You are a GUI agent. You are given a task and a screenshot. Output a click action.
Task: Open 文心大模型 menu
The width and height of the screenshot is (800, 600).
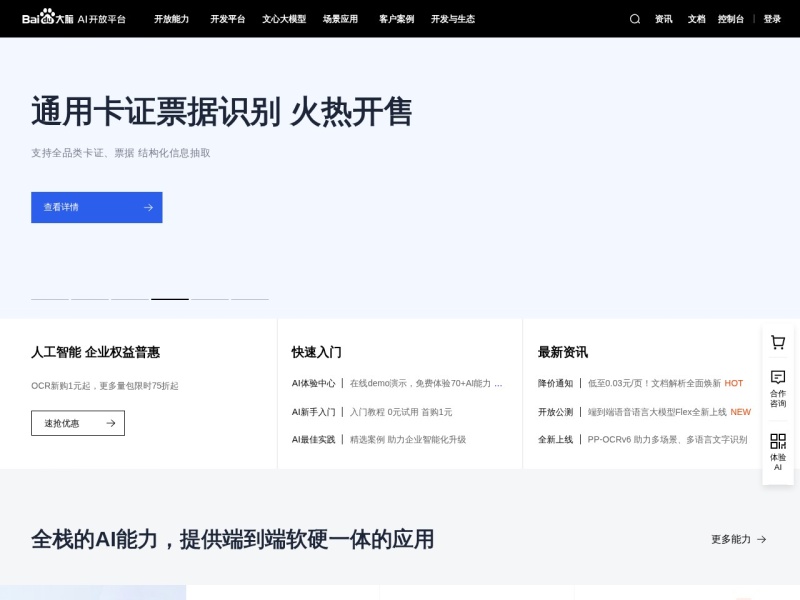(284, 19)
